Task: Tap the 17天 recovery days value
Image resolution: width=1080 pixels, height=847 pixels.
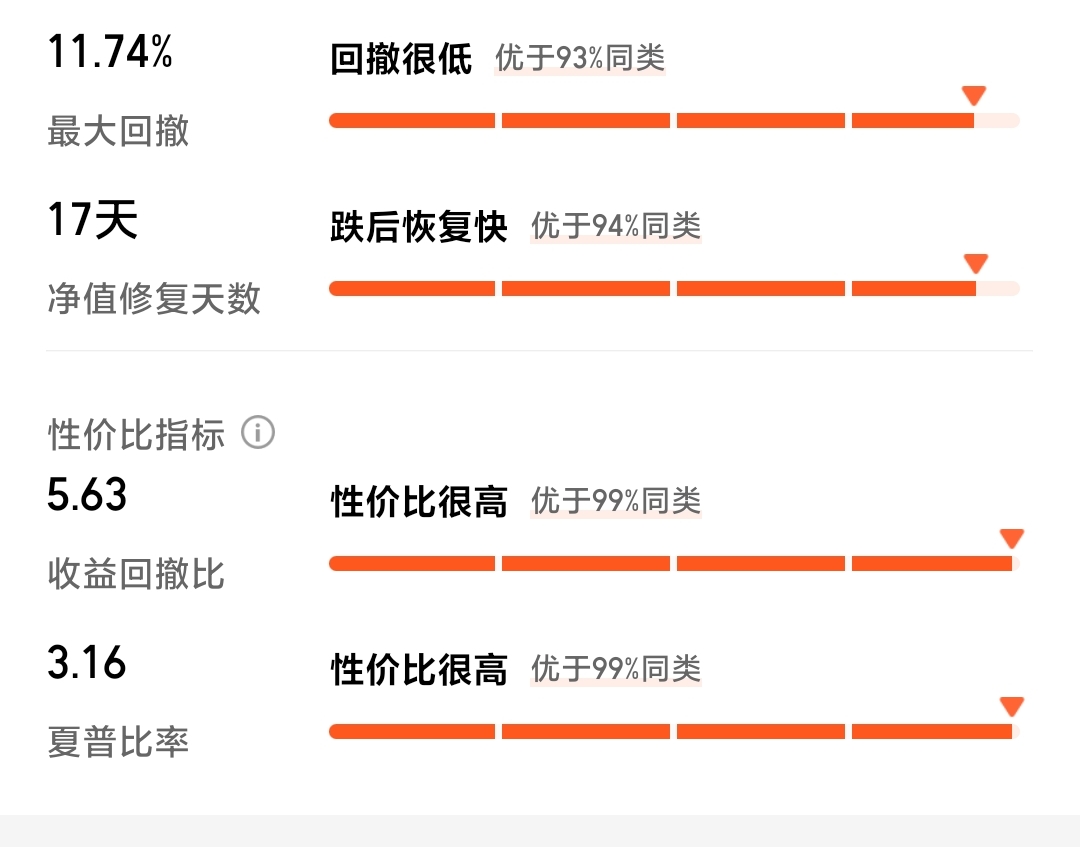Action: pyautogui.click(x=92, y=220)
